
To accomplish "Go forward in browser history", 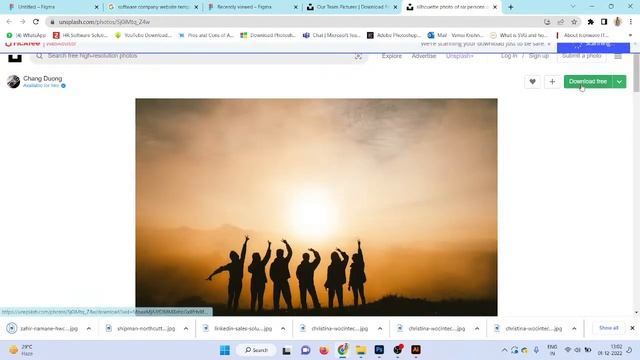I will coord(22,22).
